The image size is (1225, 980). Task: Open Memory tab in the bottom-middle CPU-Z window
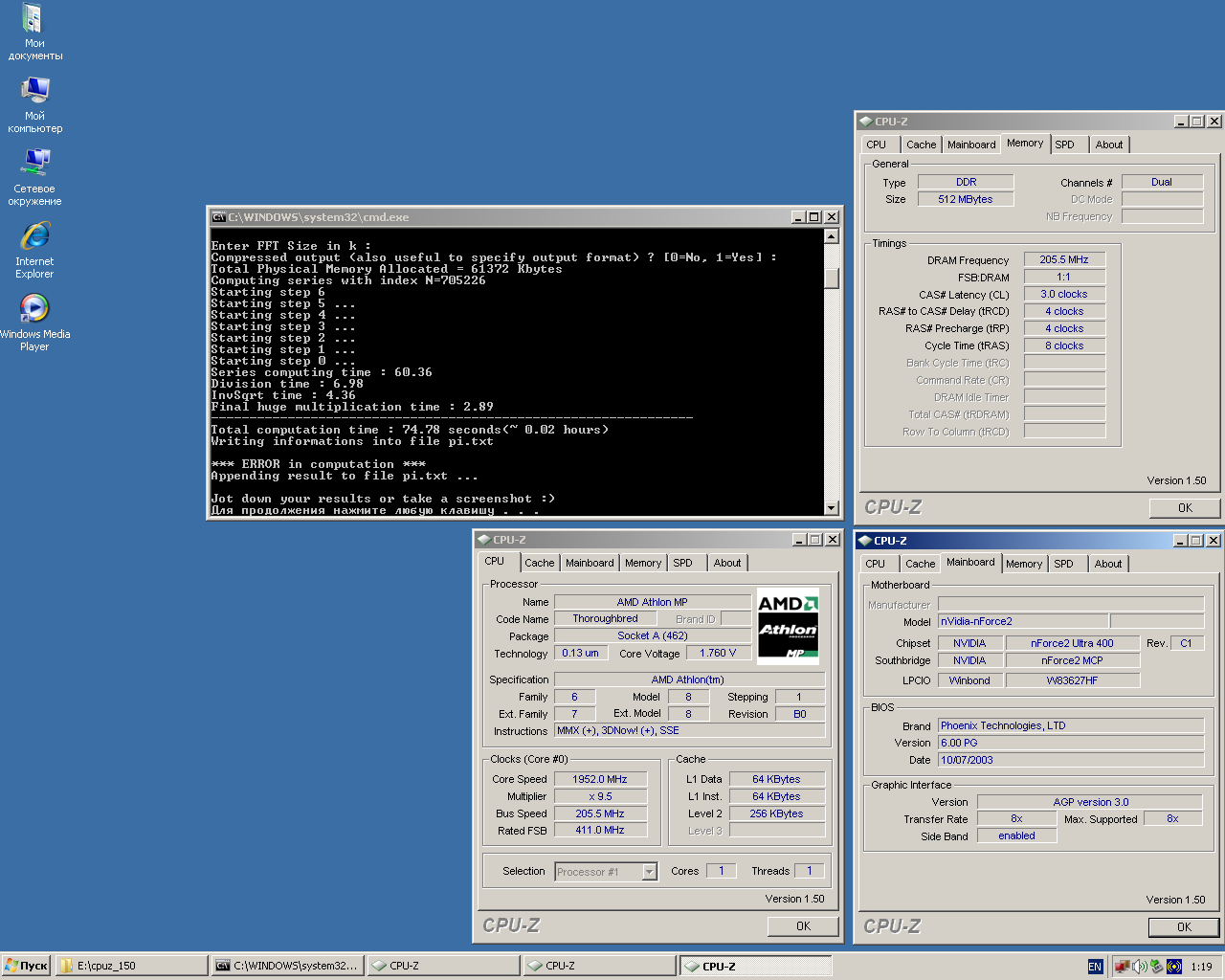point(643,563)
